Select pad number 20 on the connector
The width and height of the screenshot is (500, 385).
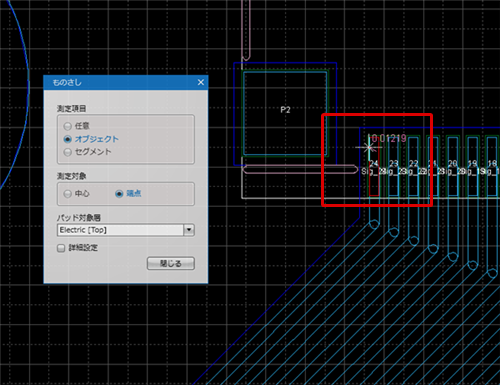[x=453, y=166]
